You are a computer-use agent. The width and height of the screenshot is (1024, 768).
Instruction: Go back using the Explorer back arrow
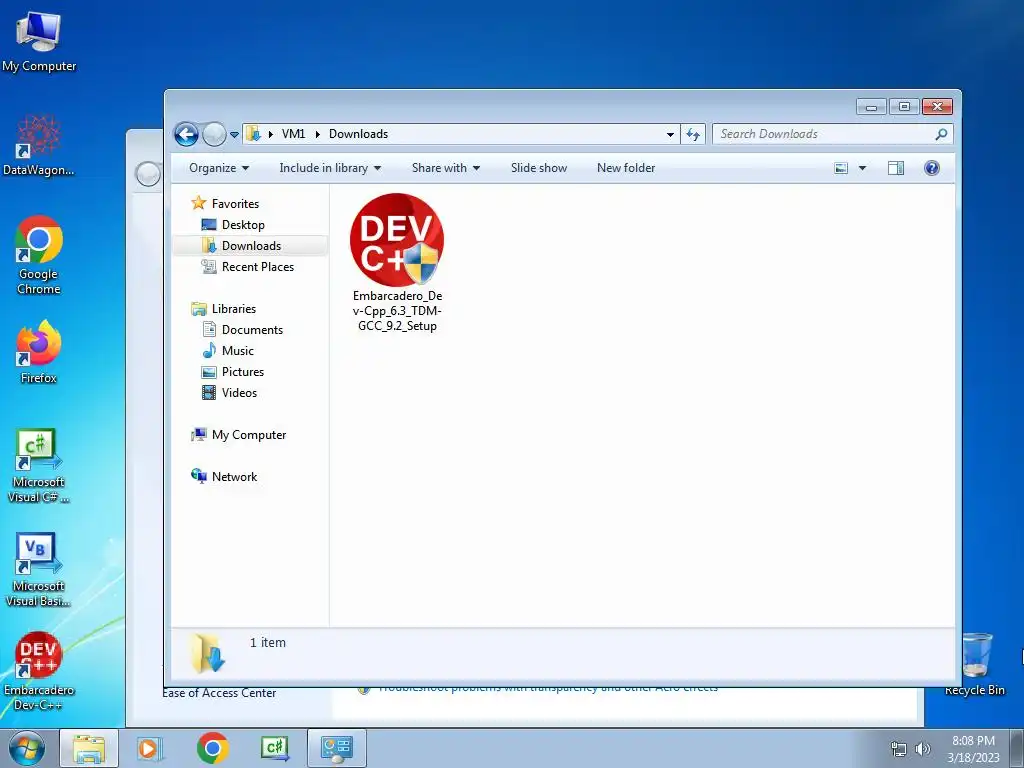point(186,135)
